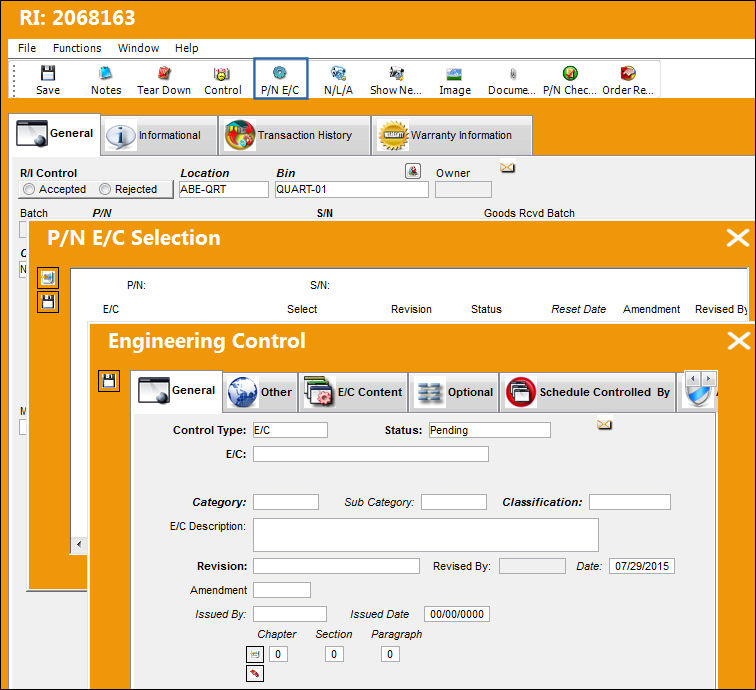Open the Notes toolbar icon
This screenshot has height=690, width=756.
pyautogui.click(x=106, y=80)
